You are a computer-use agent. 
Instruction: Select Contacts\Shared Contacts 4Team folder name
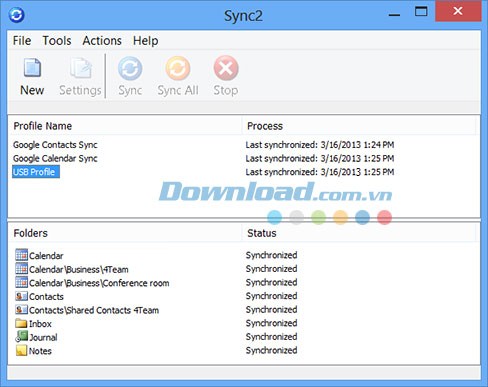coord(94,310)
